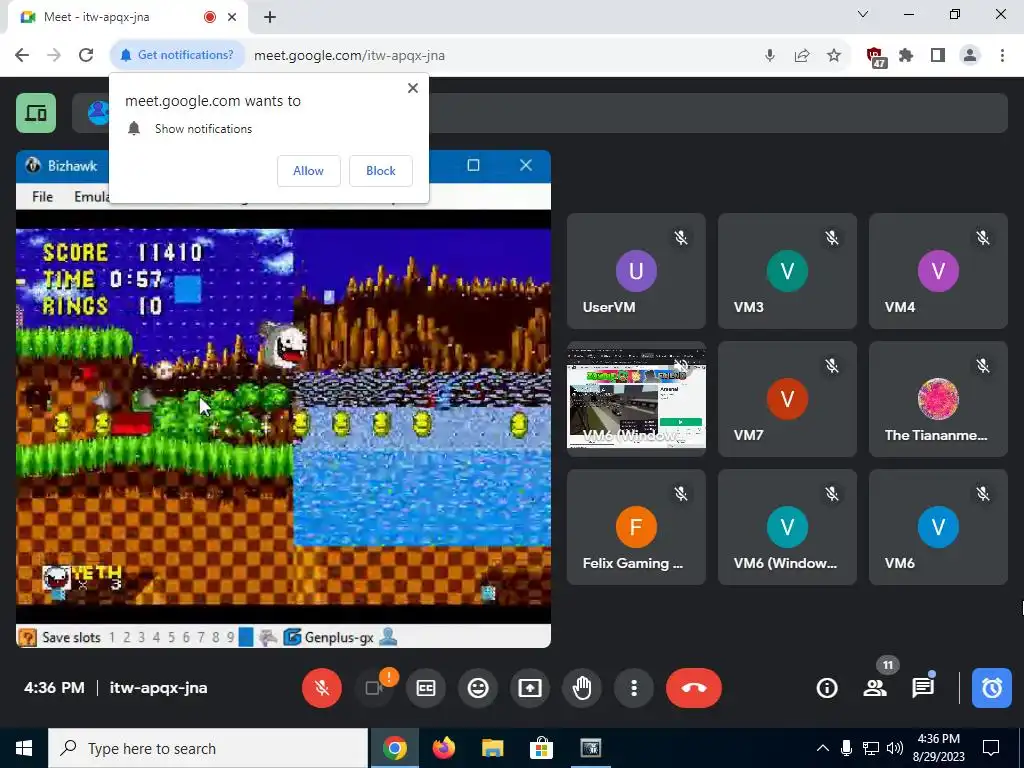This screenshot has height=768, width=1024.
Task: Close the notification permission popup
Action: (x=413, y=88)
